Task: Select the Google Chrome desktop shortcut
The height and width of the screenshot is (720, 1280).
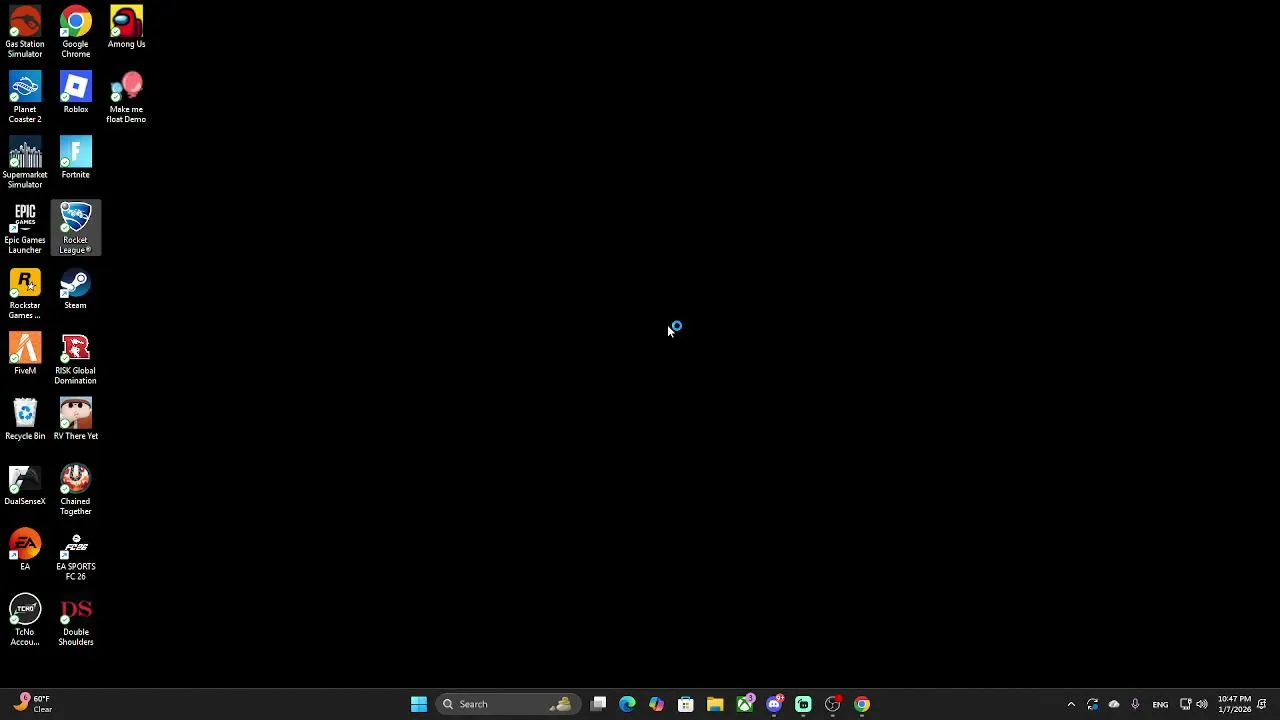Action: pyautogui.click(x=75, y=32)
